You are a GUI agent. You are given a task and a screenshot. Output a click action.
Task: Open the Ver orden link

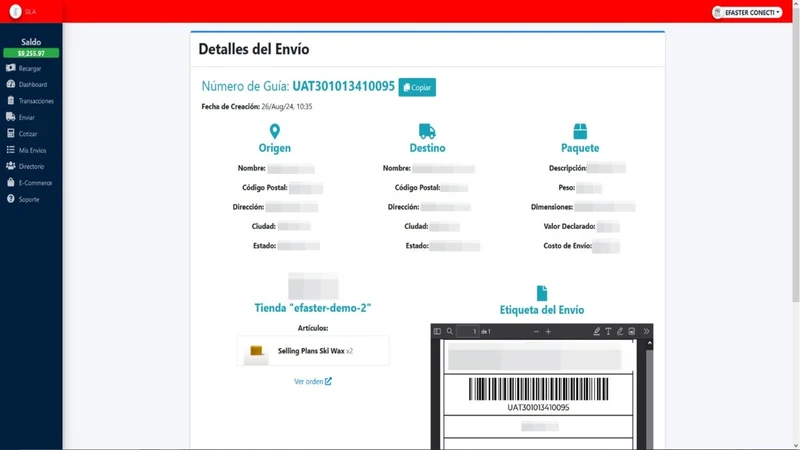pos(312,381)
